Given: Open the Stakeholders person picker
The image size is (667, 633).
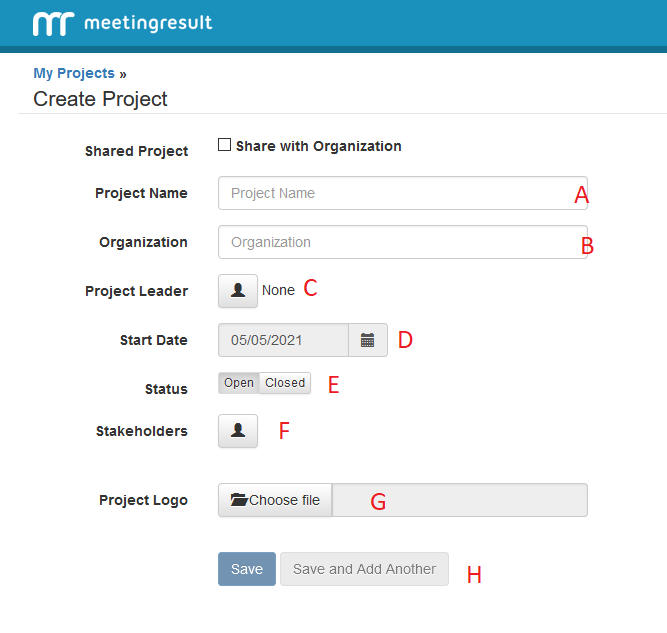Looking at the screenshot, I should coord(238,431).
